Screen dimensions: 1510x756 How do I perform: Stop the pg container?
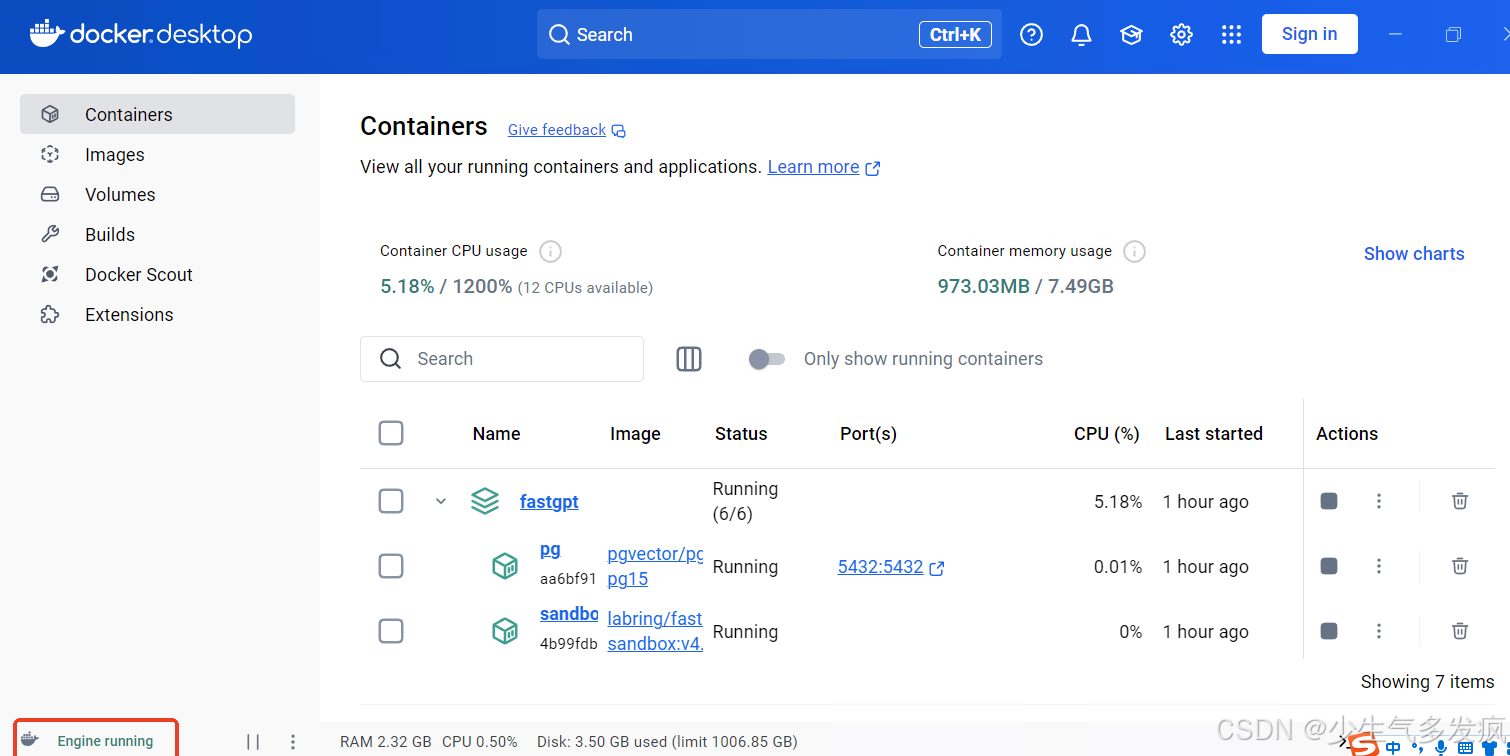pos(1329,566)
